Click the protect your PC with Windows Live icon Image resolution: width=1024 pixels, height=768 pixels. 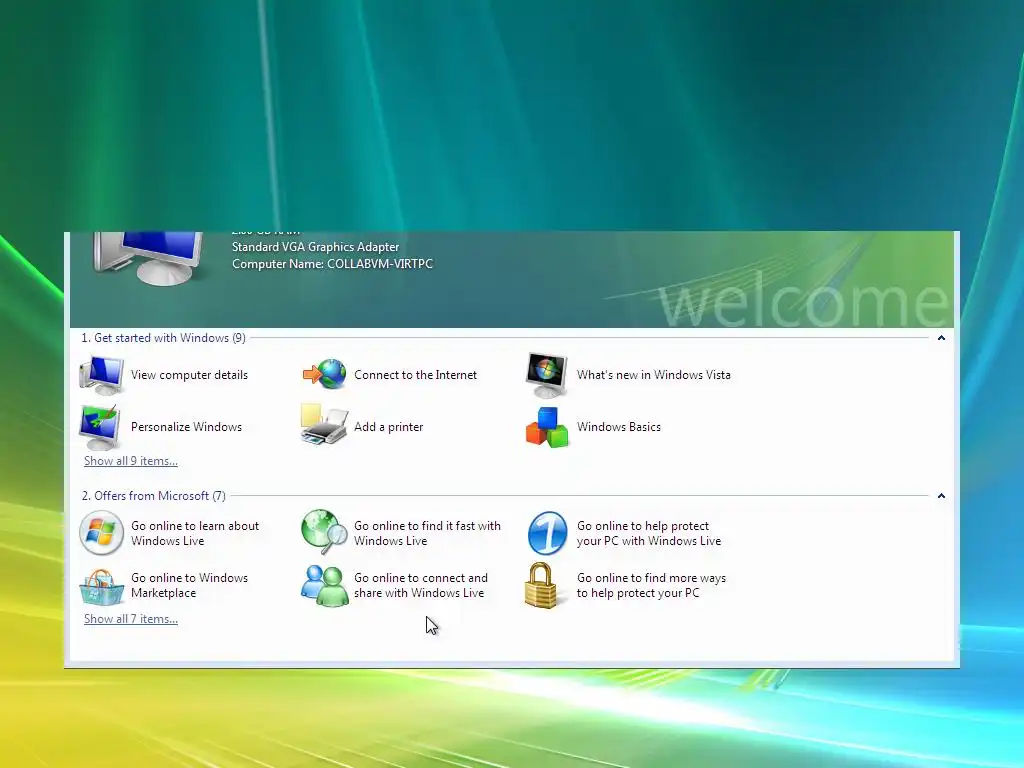click(547, 533)
